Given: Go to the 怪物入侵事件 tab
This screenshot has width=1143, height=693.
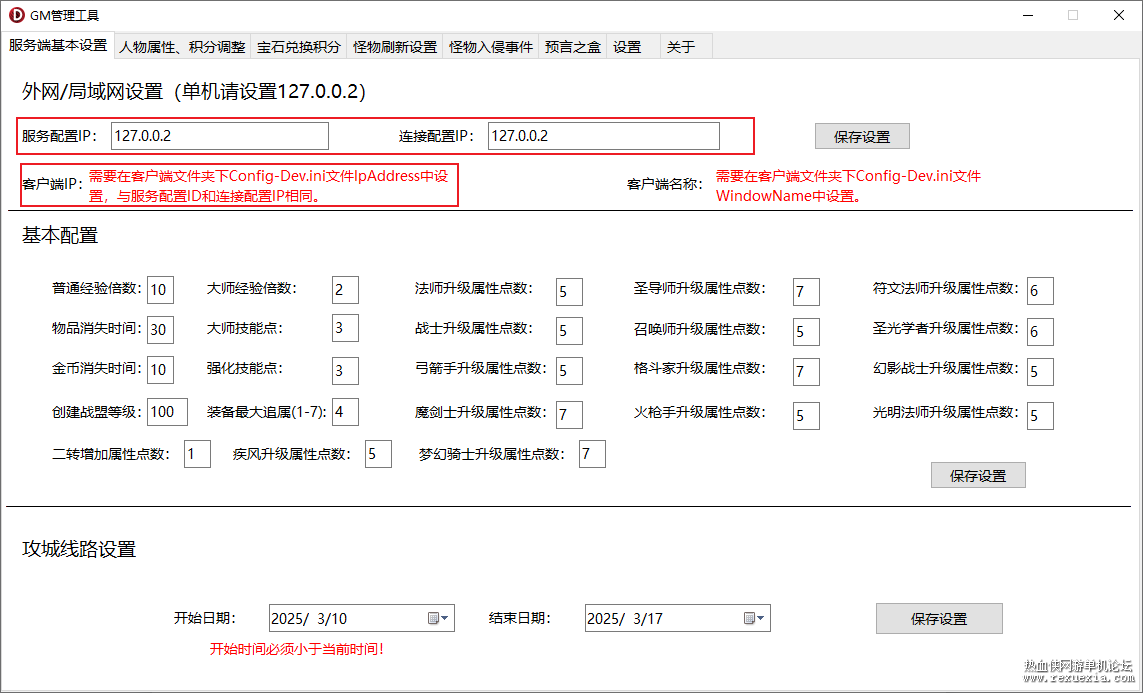Looking at the screenshot, I should coord(491,47).
